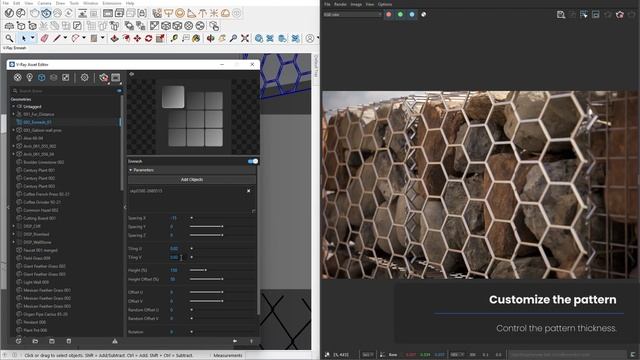Open the Extensions menu in SketchUp

click(112, 3)
